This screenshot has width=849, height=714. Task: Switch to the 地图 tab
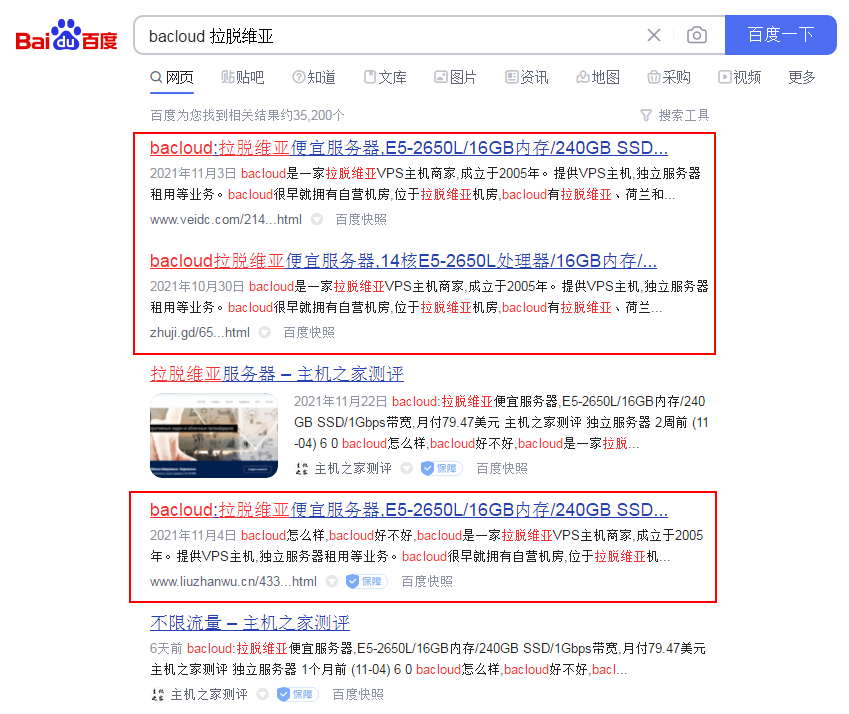coord(598,77)
